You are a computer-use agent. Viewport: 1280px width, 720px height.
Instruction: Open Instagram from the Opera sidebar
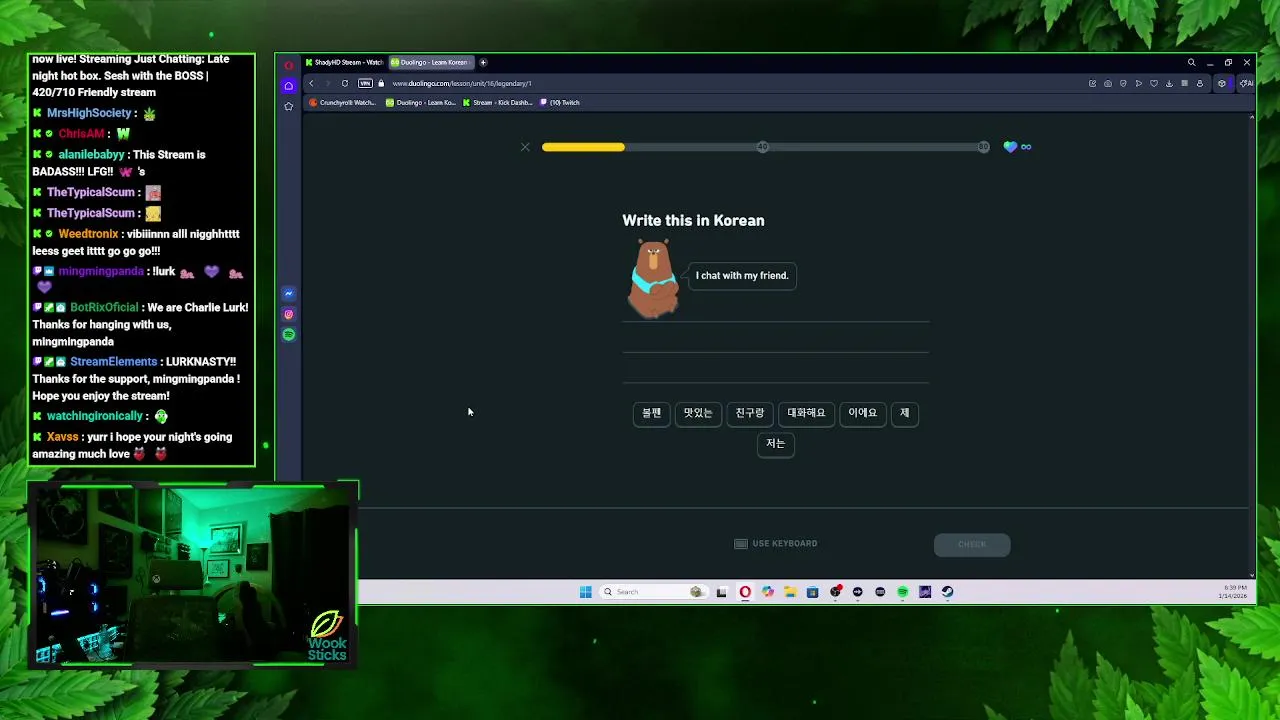289,314
